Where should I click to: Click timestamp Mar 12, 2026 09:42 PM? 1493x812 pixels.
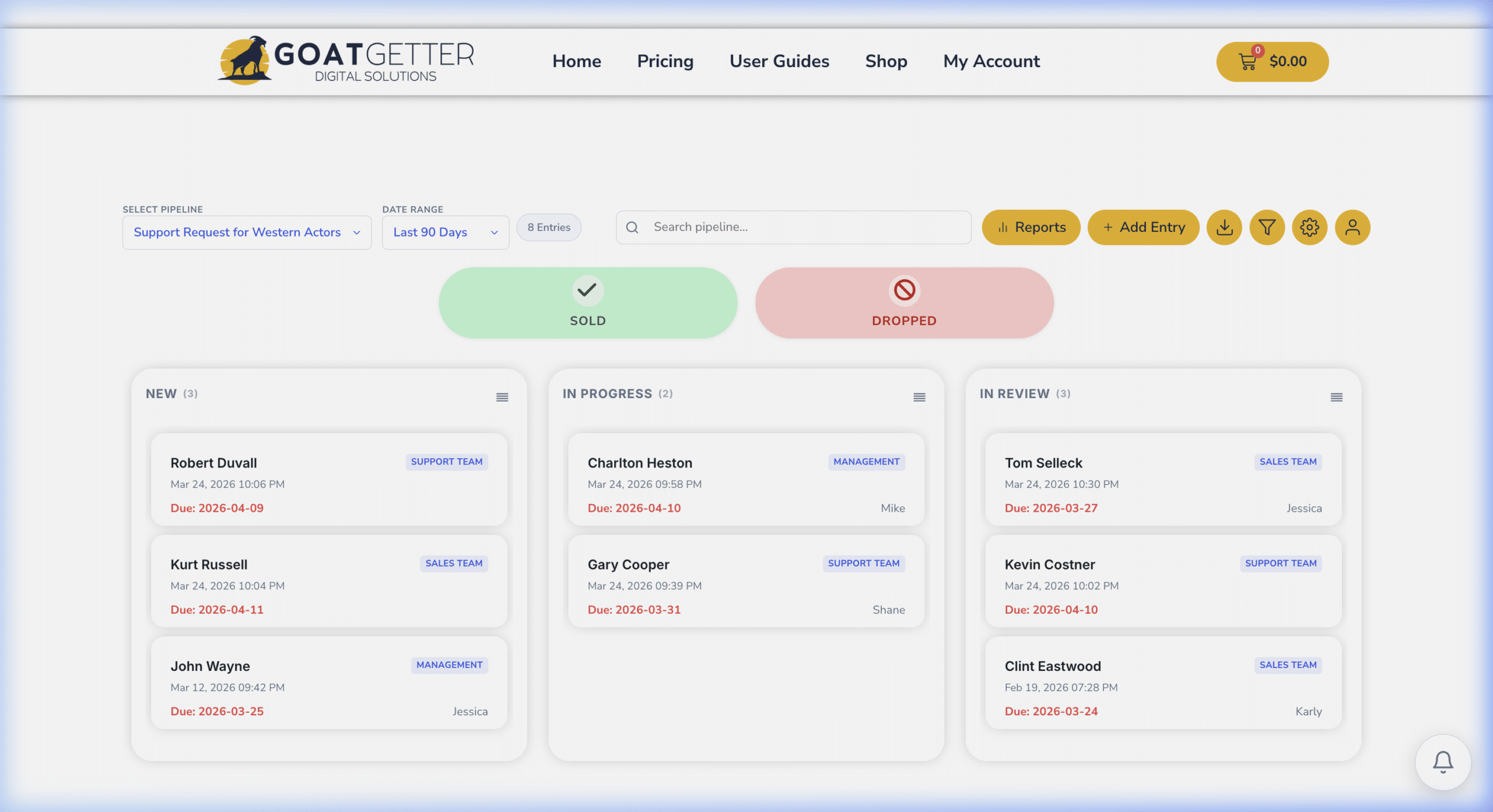tap(227, 688)
